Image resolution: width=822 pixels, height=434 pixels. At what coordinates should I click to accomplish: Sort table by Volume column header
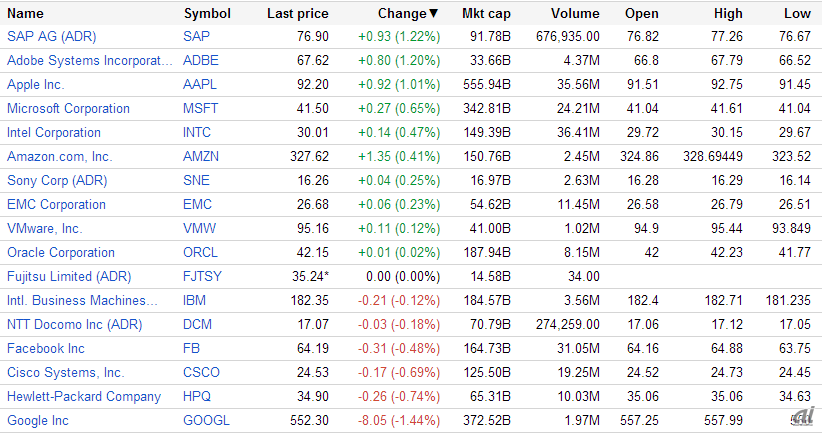coord(575,13)
